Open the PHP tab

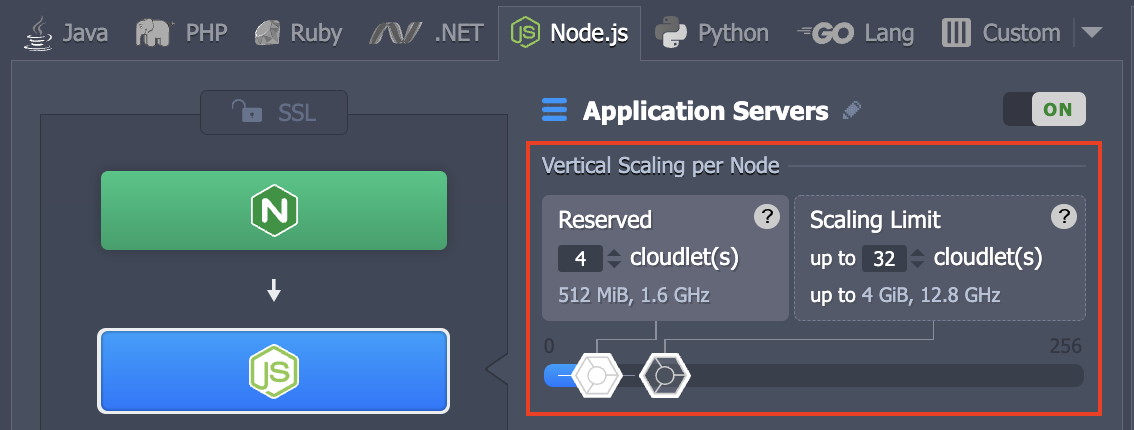click(182, 33)
